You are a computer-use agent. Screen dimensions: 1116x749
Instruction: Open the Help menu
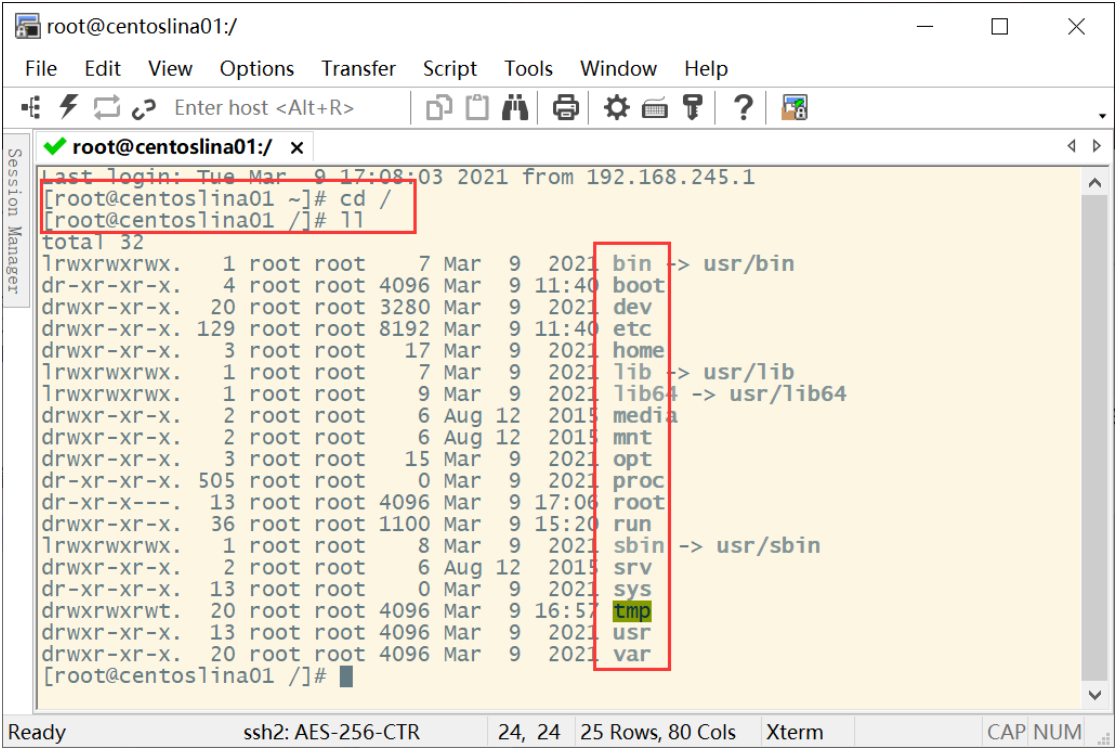706,68
